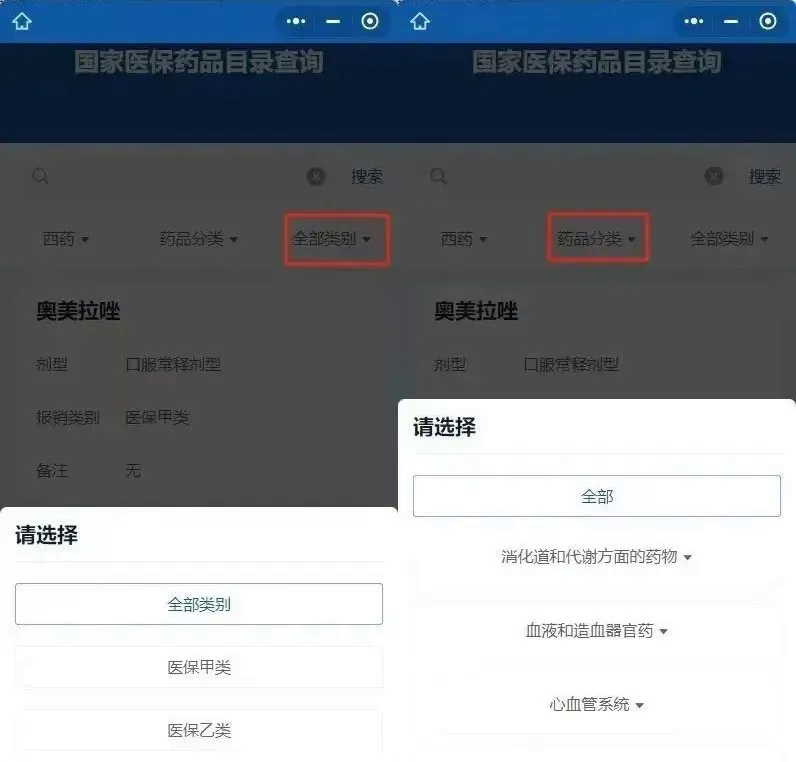
Task: Close mini-program via circle icon, left panel
Action: [370, 21]
